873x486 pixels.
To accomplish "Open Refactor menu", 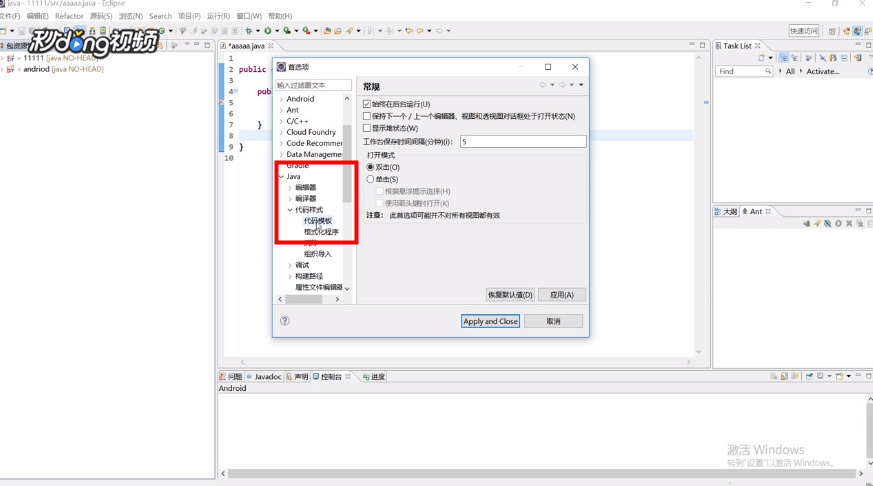I will click(69, 16).
